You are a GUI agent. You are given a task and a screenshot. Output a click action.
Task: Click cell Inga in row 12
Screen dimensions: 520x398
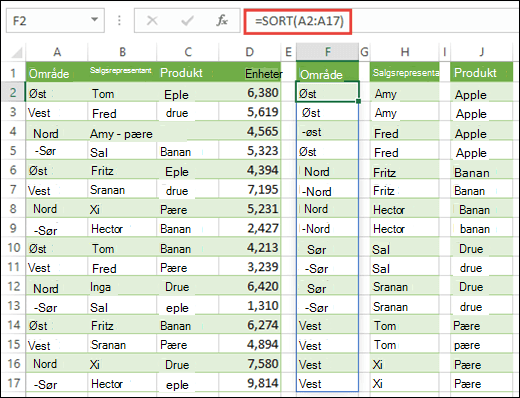122,286
